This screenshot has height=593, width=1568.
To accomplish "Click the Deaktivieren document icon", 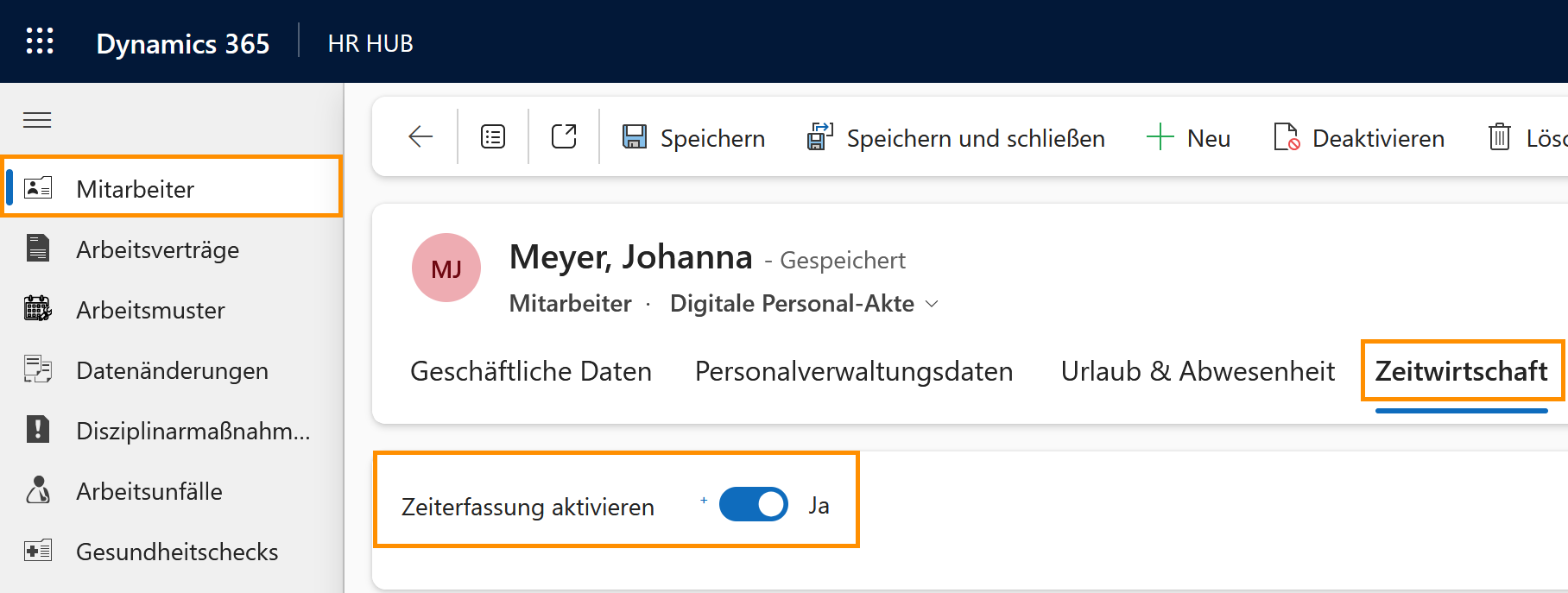I will 1287,137.
